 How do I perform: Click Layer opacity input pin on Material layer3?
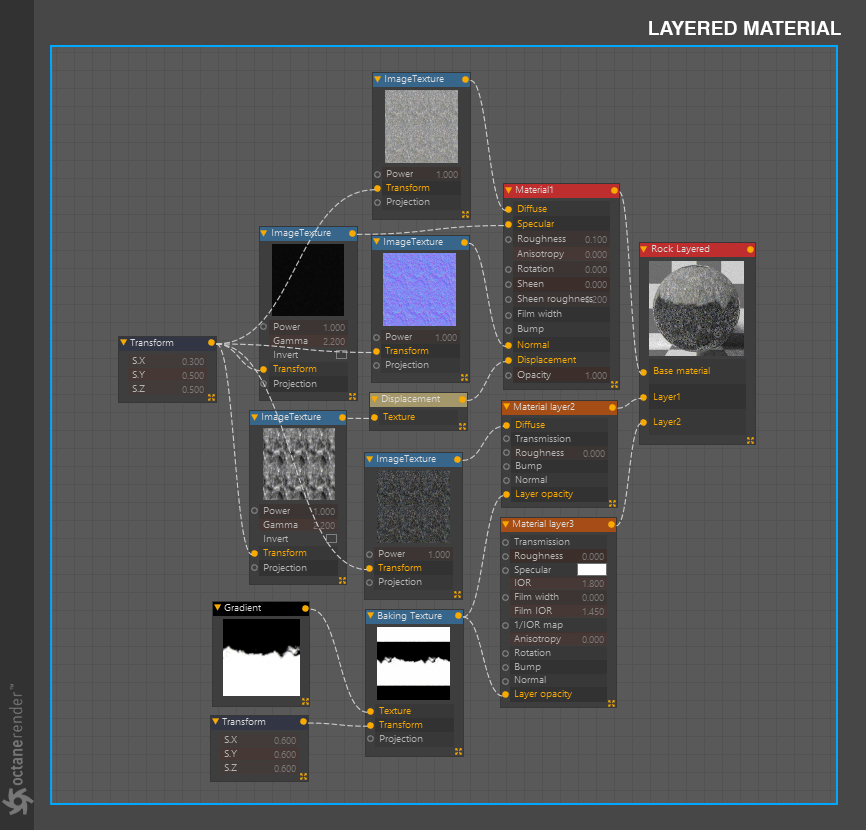[x=505, y=694]
